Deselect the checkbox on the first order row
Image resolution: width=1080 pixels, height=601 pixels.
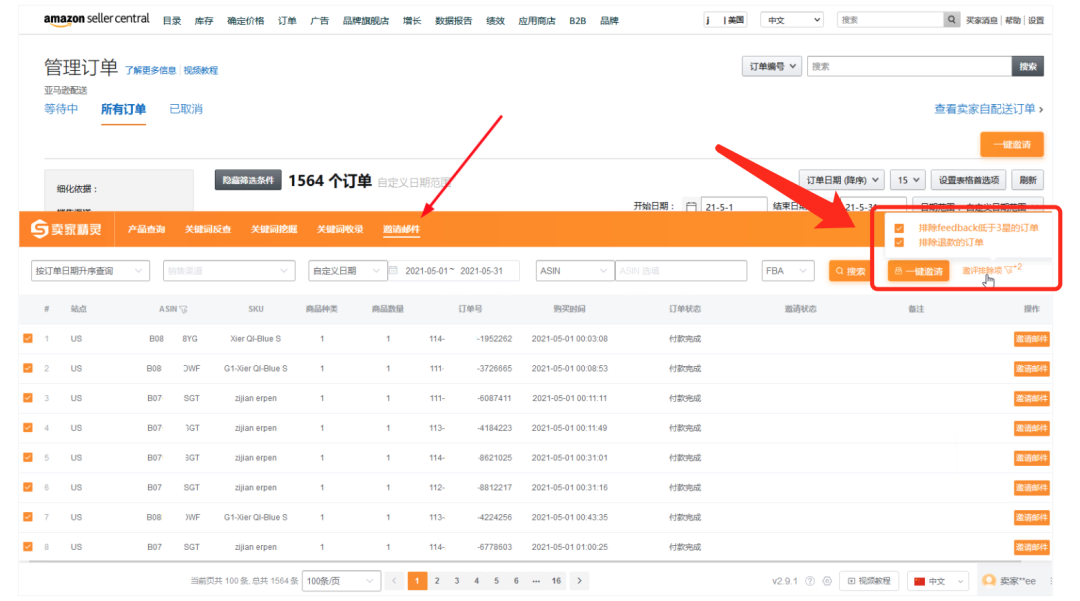click(x=26, y=340)
